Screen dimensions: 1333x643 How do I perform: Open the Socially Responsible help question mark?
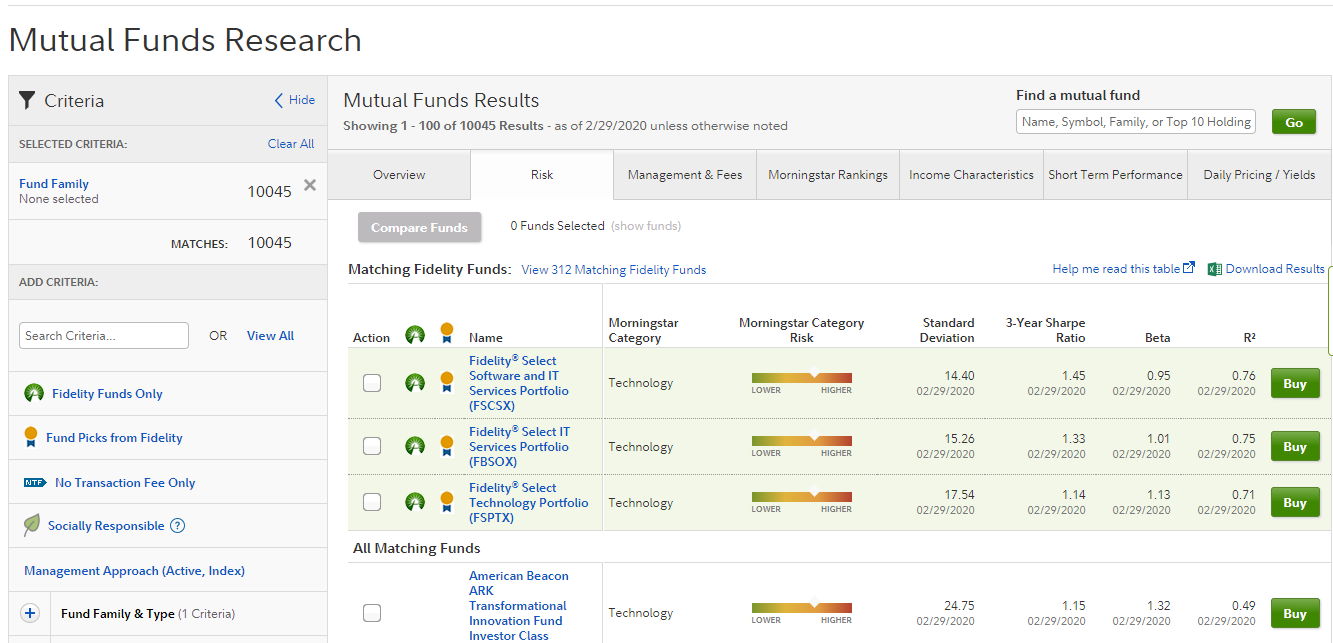coord(177,526)
